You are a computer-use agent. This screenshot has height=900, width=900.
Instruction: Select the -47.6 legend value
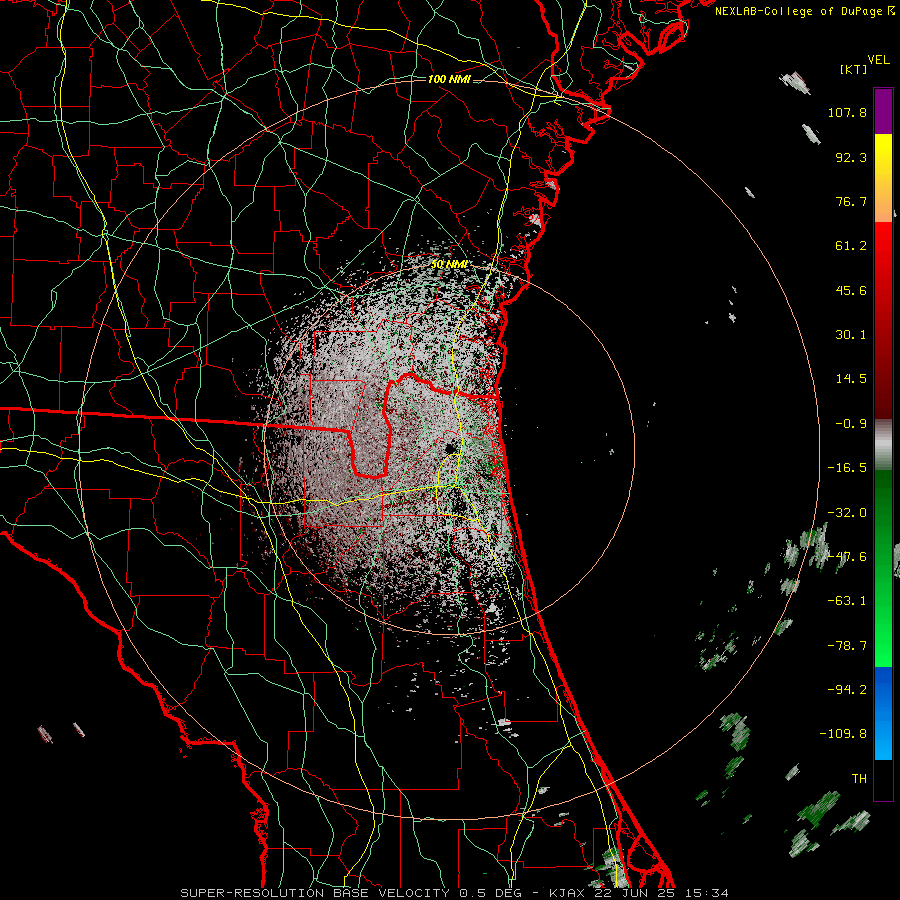pyautogui.click(x=847, y=557)
